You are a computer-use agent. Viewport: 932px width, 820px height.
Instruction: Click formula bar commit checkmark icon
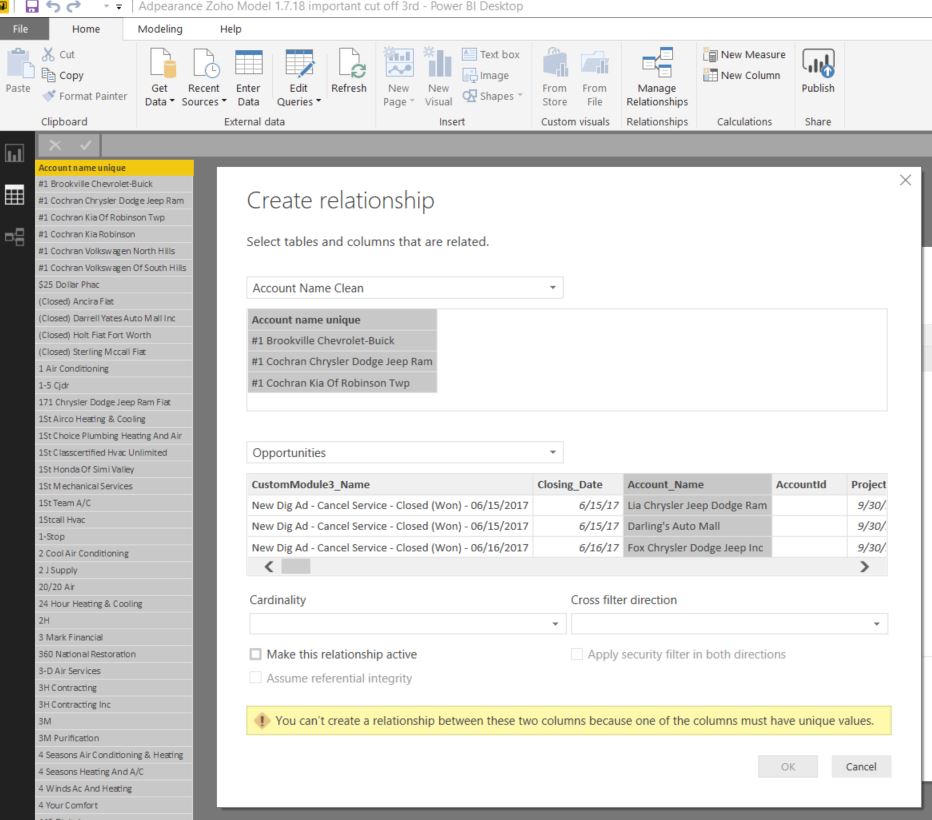[x=86, y=145]
